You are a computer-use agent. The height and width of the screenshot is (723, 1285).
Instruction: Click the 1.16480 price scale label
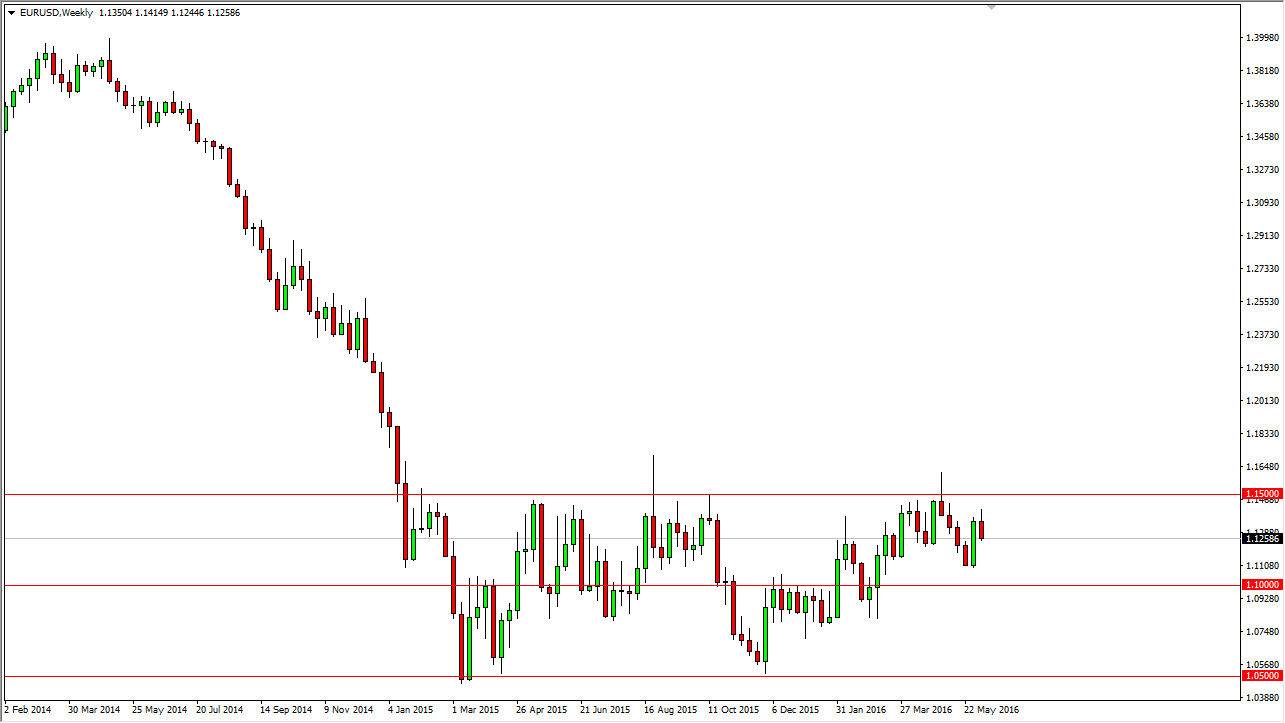pyautogui.click(x=1263, y=467)
